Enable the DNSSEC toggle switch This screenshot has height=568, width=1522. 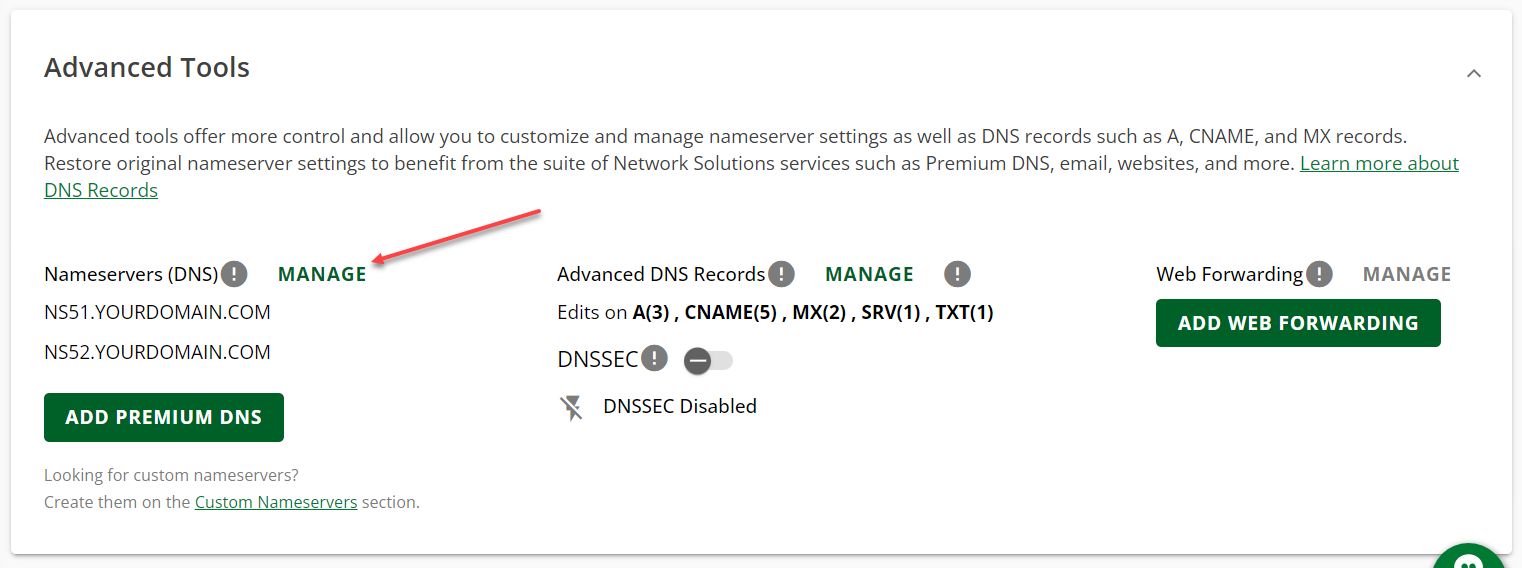(x=708, y=361)
